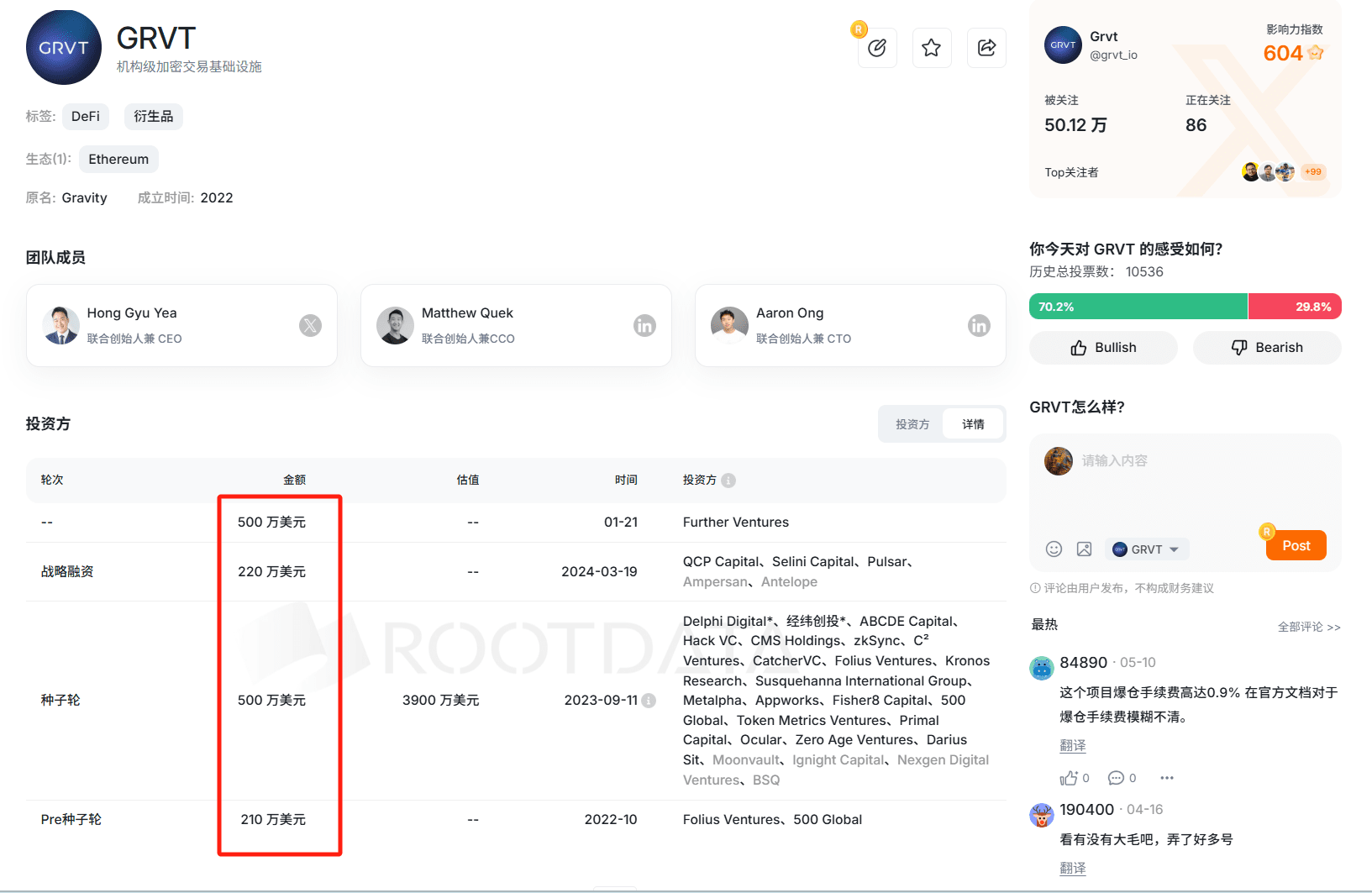Select the 金额 column header

(294, 481)
